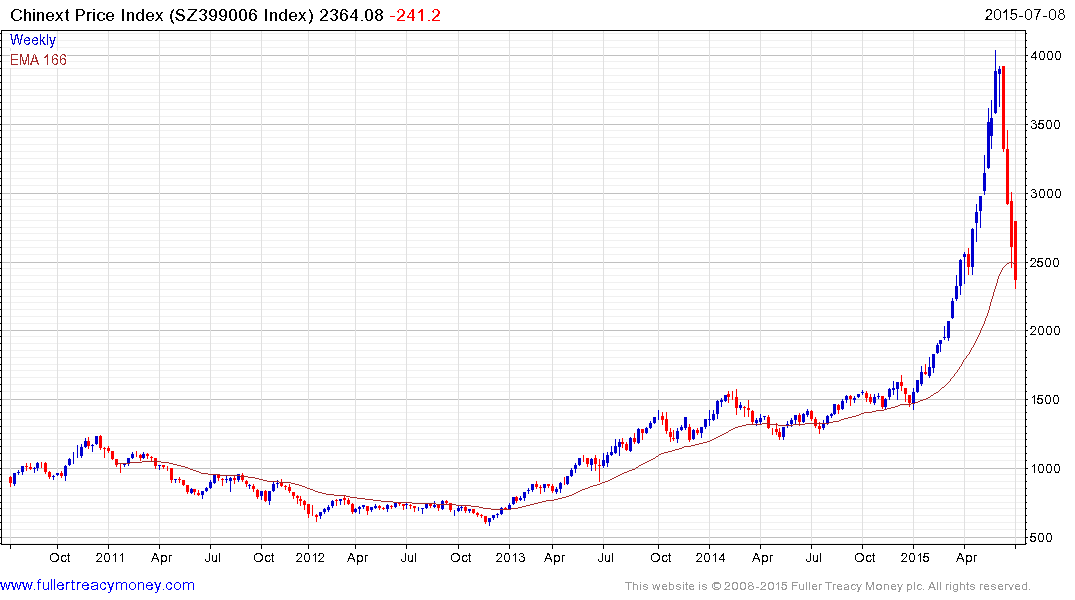Click the Chinext Price Index chart title
This screenshot has width=1075, height=600.
pyautogui.click(x=162, y=15)
